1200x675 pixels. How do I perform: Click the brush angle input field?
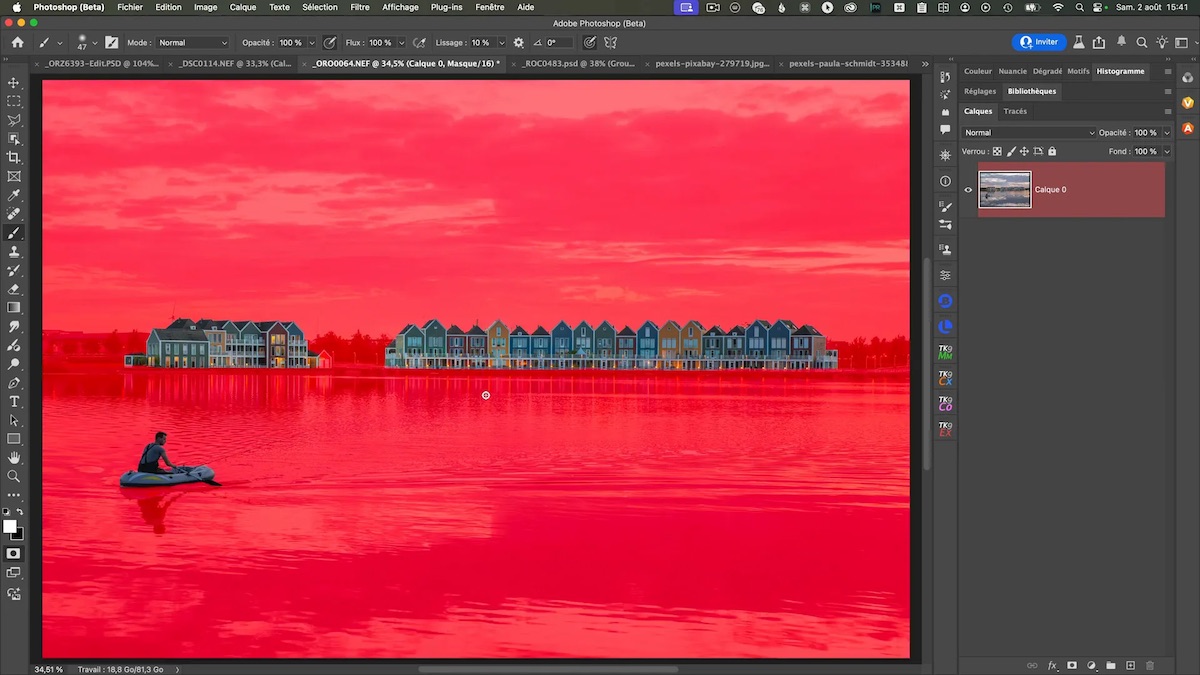(559, 43)
